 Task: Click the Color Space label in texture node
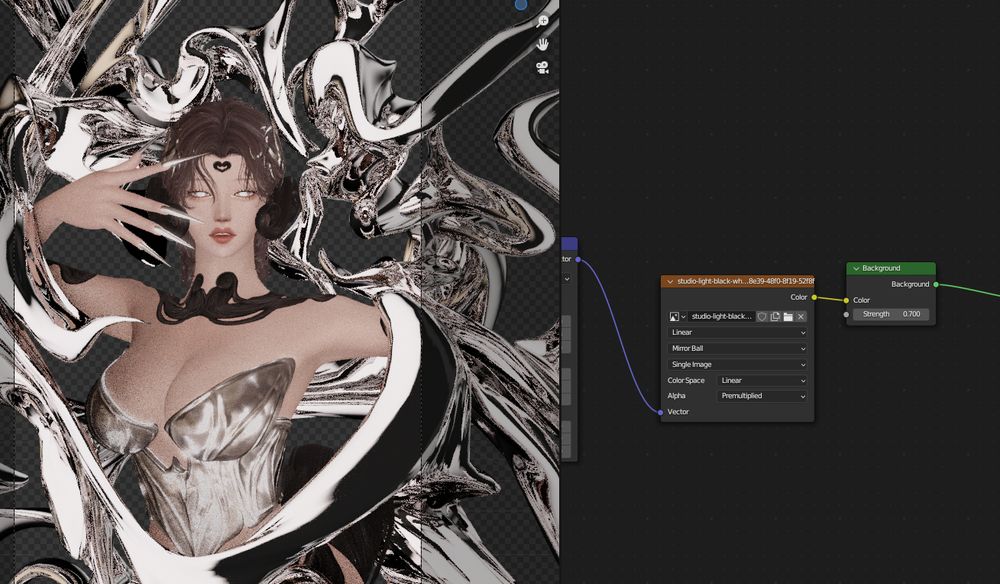pyautogui.click(x=686, y=380)
